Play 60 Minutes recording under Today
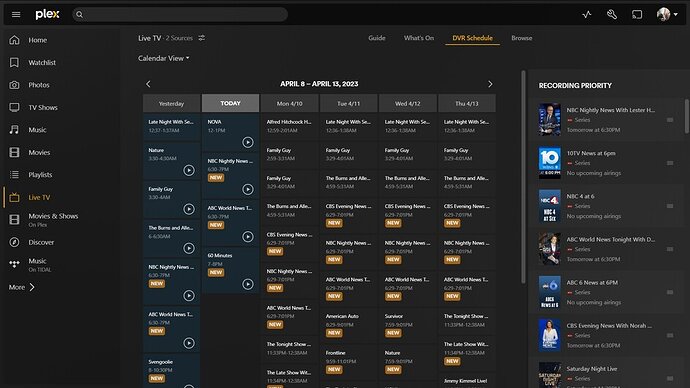 [248, 284]
